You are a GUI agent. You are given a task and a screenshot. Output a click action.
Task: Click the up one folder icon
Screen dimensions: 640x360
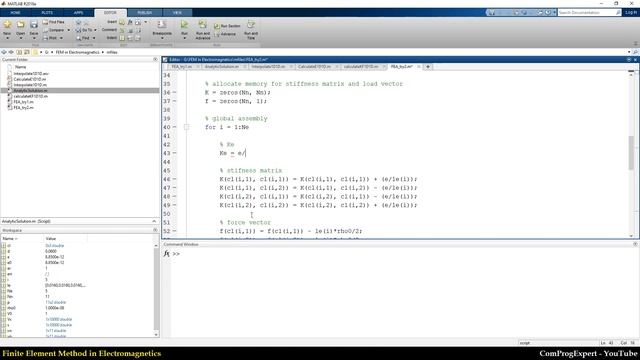[x=19, y=52]
